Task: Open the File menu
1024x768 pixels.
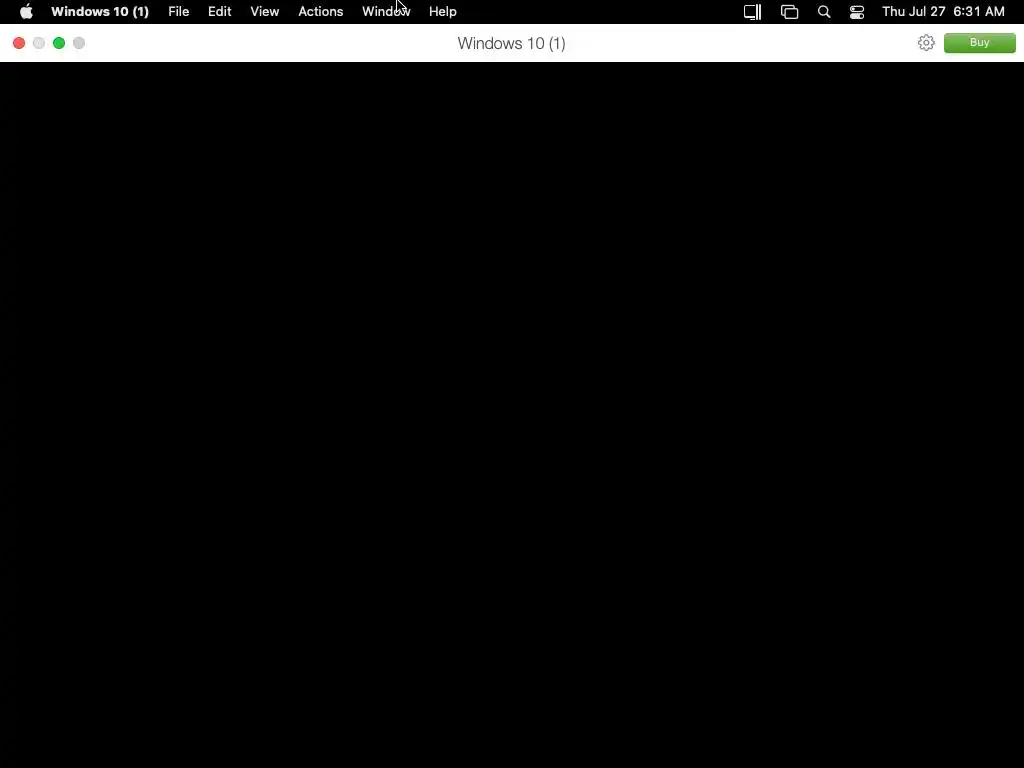Action: pyautogui.click(x=178, y=12)
